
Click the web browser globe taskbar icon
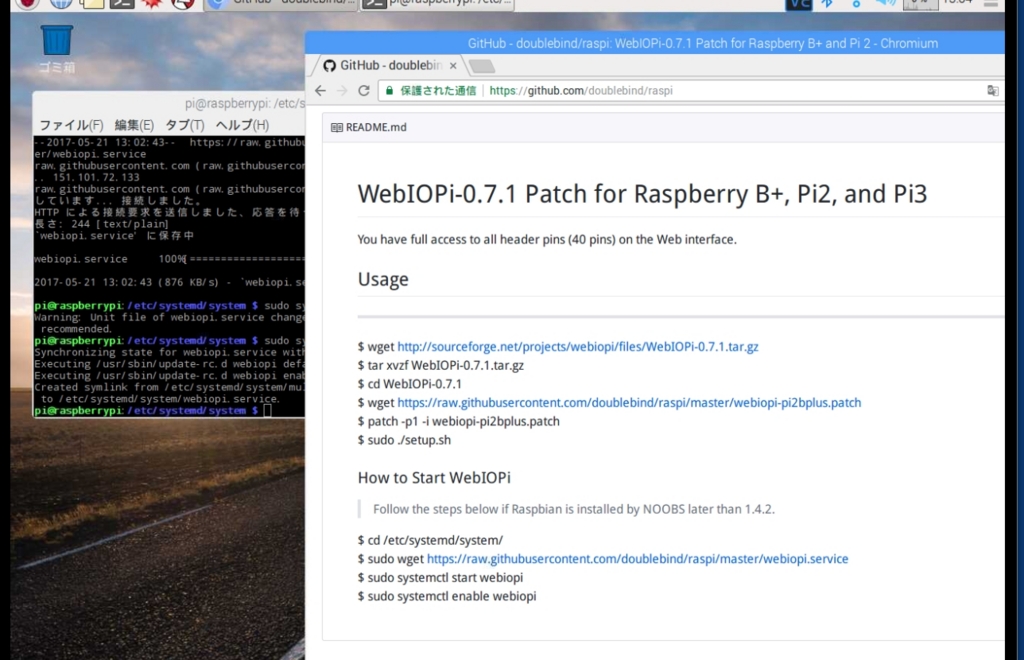coord(61,3)
